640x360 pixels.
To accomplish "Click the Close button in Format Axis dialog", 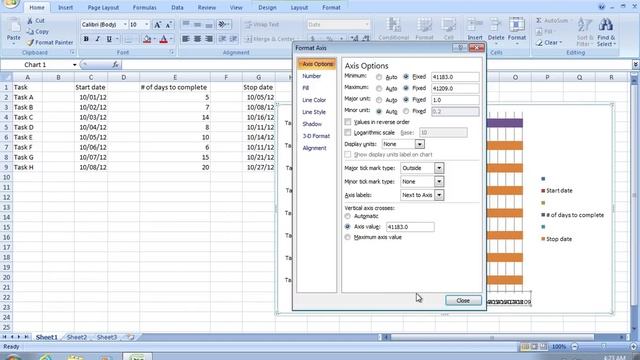I will [x=463, y=300].
